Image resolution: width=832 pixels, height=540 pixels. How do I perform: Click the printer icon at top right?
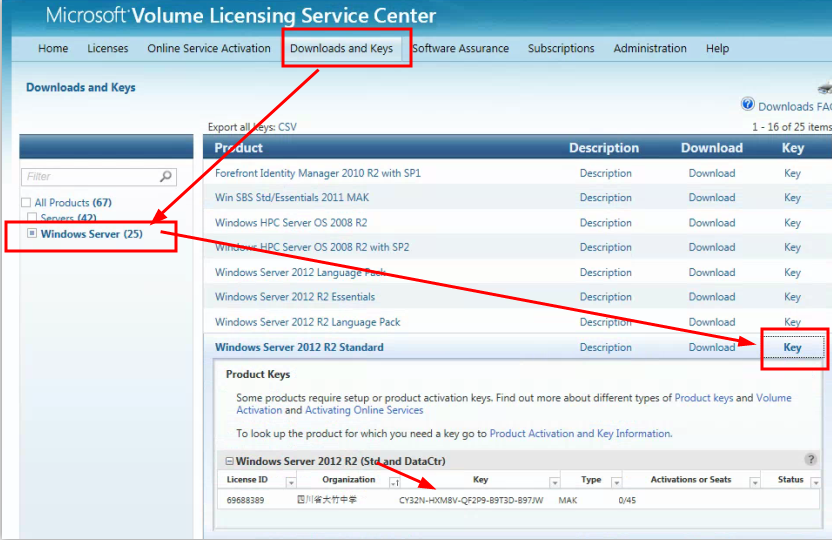click(x=824, y=88)
